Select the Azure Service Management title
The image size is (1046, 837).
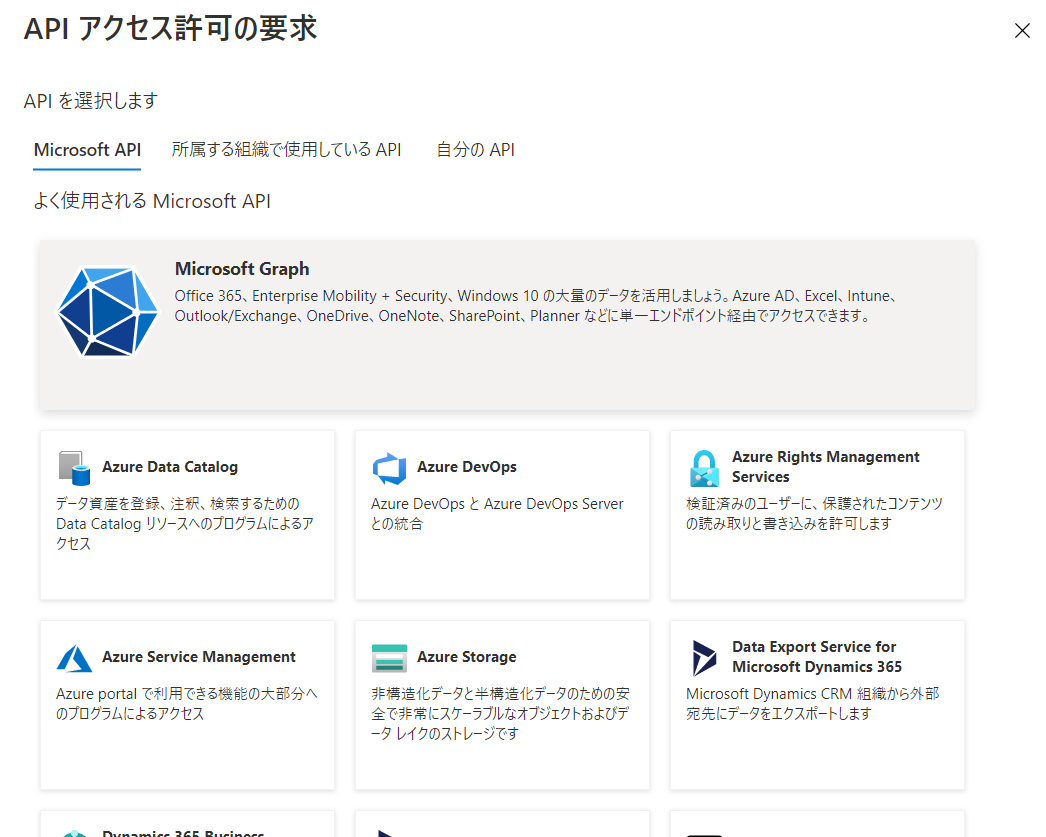point(199,657)
